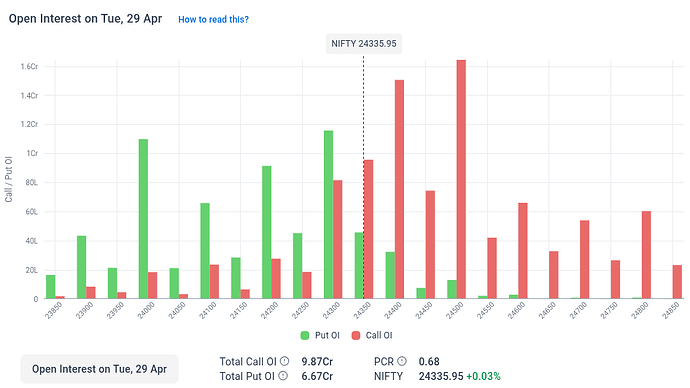Click the red Call OI bar at 24350
The image size is (690, 388).
coord(368,230)
